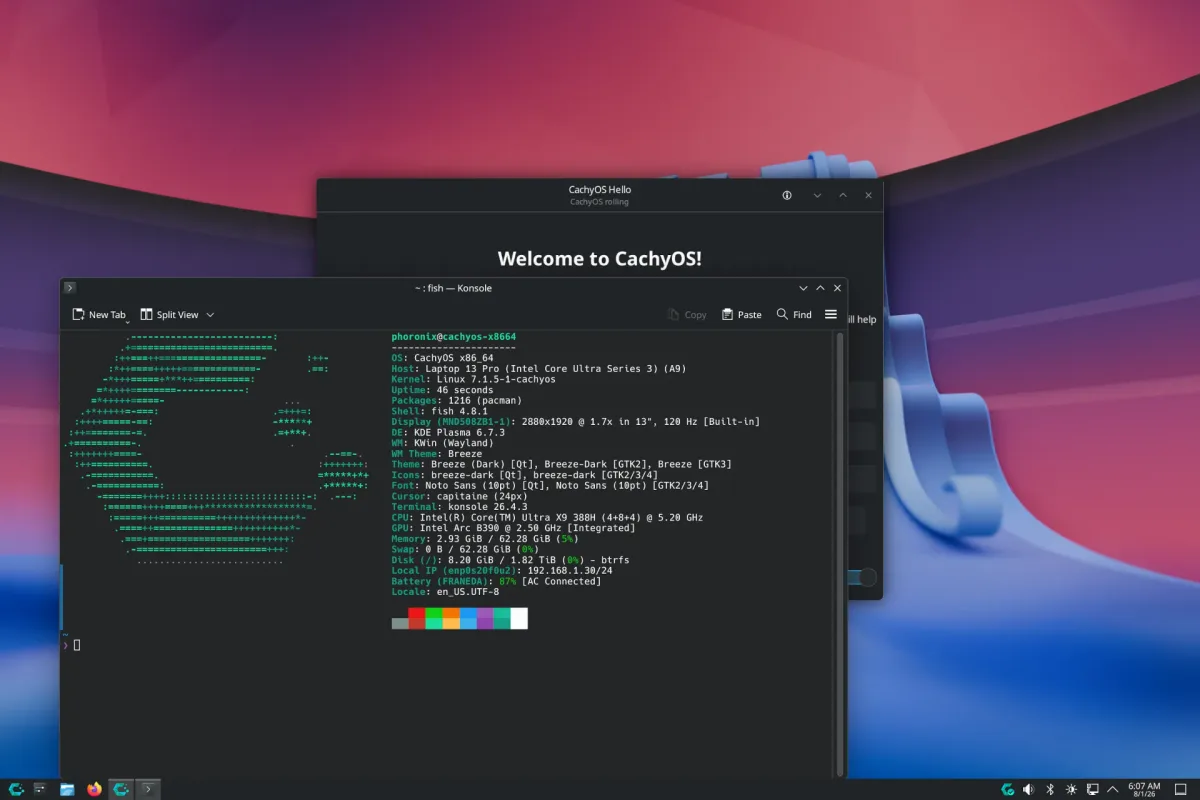This screenshot has width=1200, height=800.
Task: Launch Firefox from the taskbar
Action: click(94, 789)
